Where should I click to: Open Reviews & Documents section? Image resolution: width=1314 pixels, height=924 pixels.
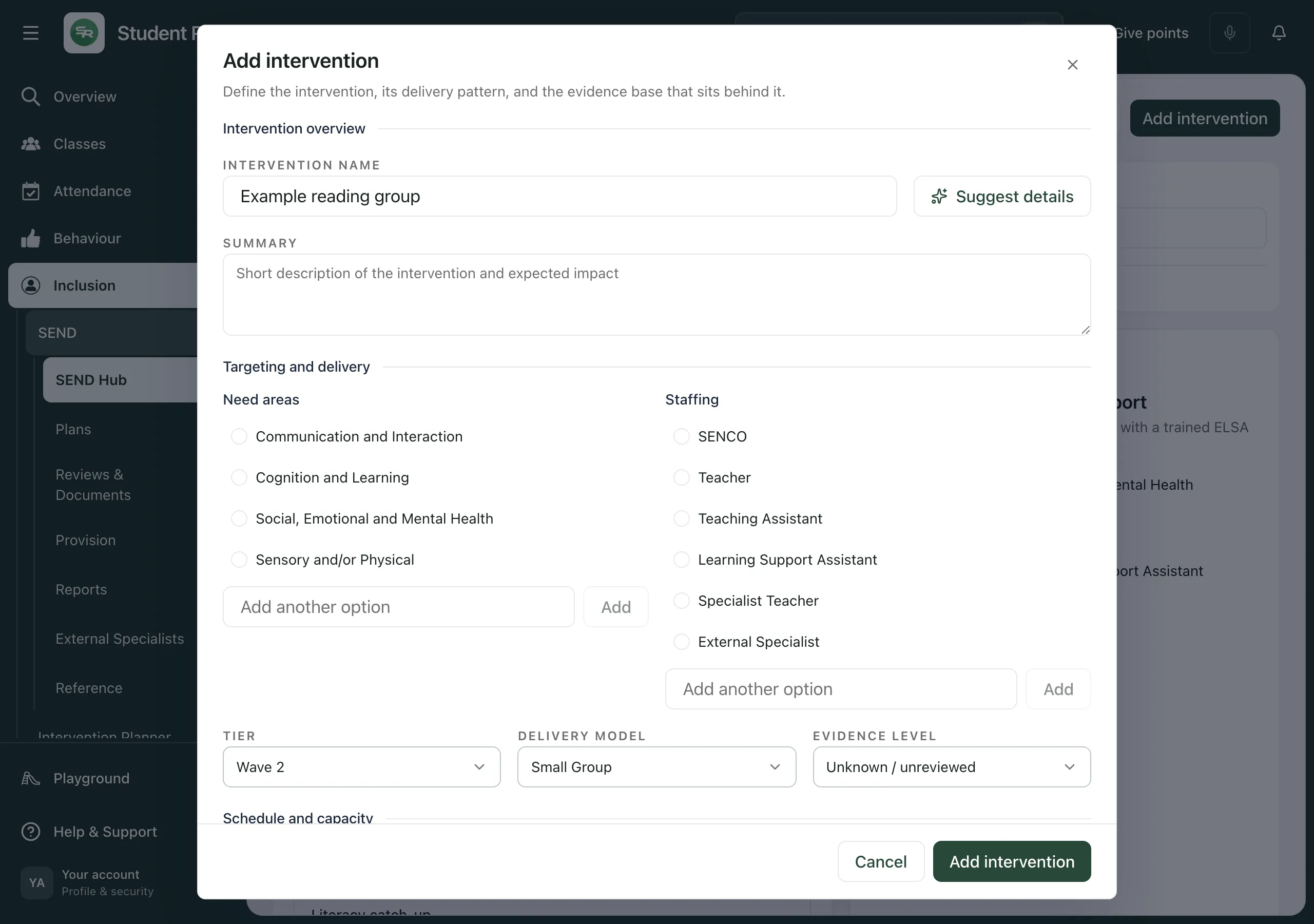[x=93, y=485]
